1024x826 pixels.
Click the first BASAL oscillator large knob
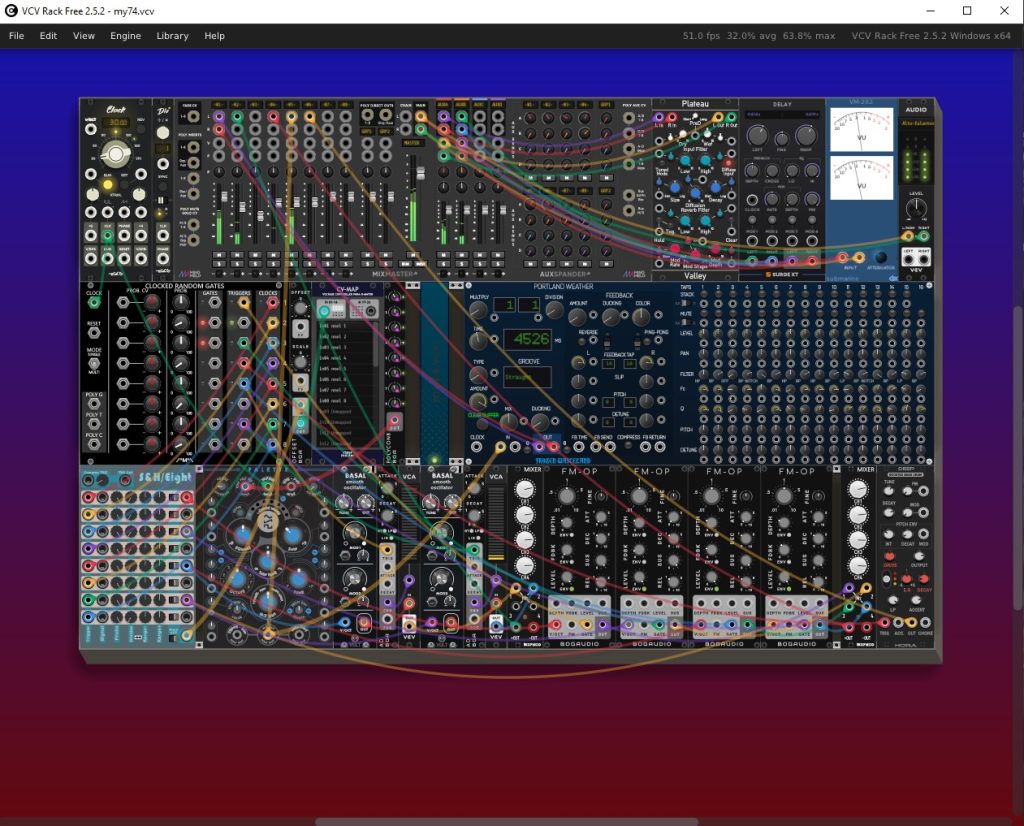coord(355,532)
